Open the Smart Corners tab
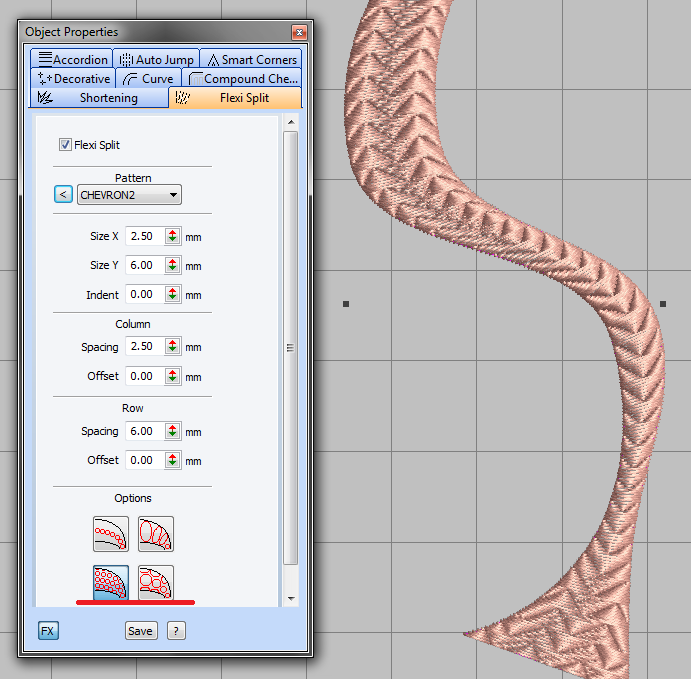The height and width of the screenshot is (679, 691). tap(250, 59)
